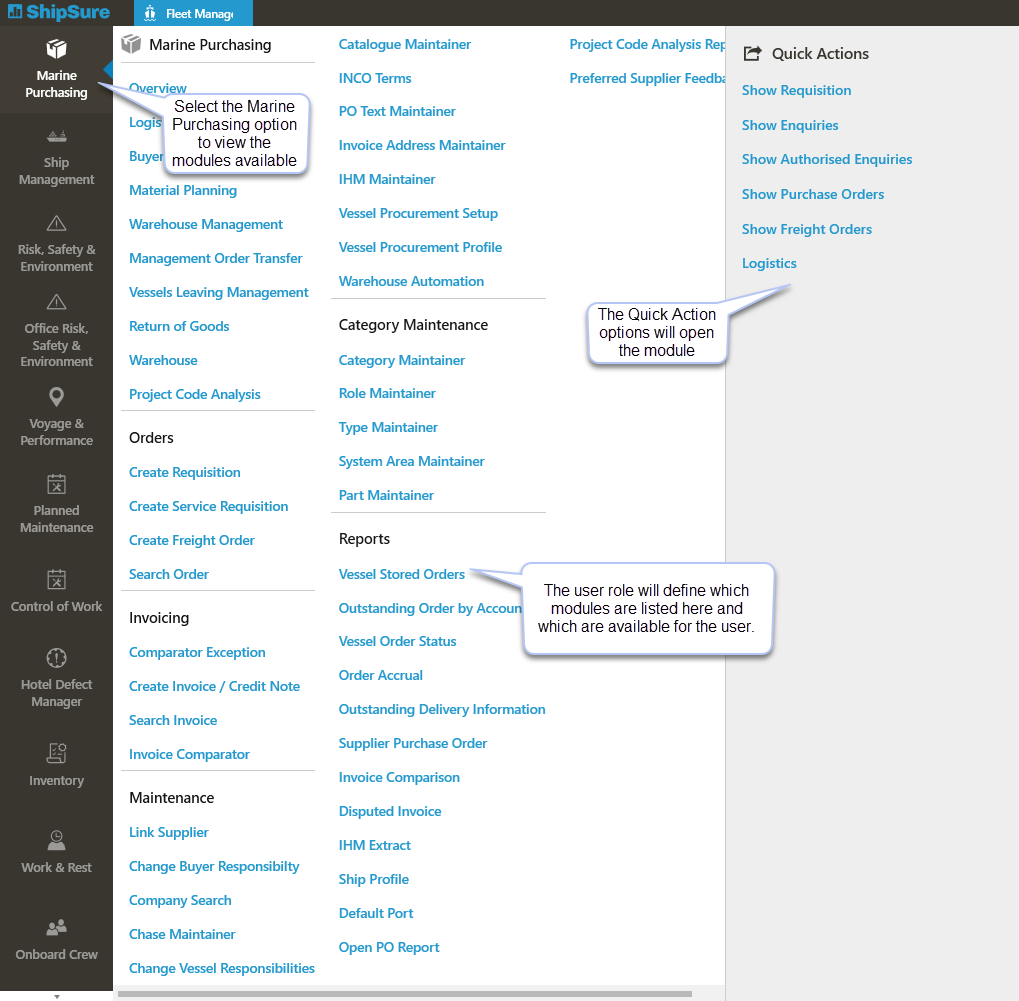Open Show Requisition quick action

pos(796,91)
